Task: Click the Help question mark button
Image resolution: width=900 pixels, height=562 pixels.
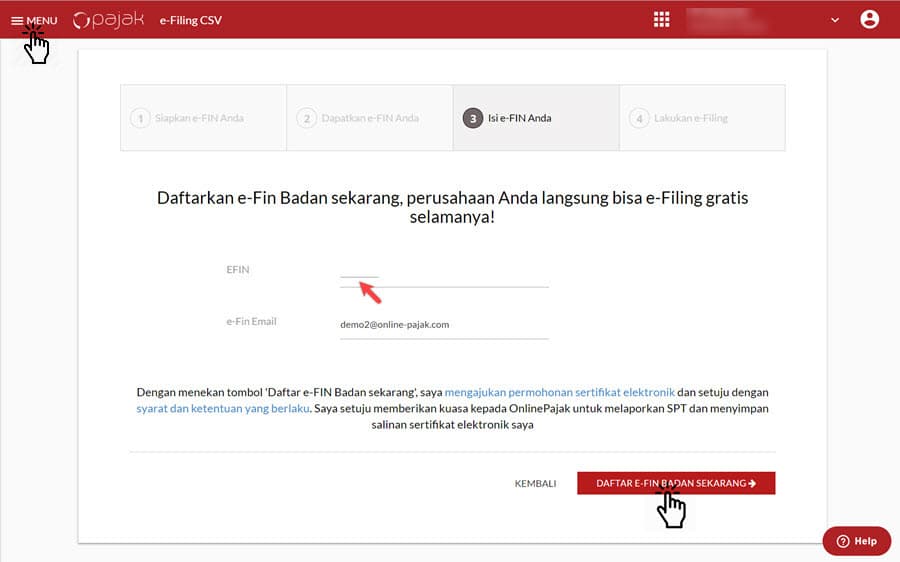Action: [x=856, y=541]
